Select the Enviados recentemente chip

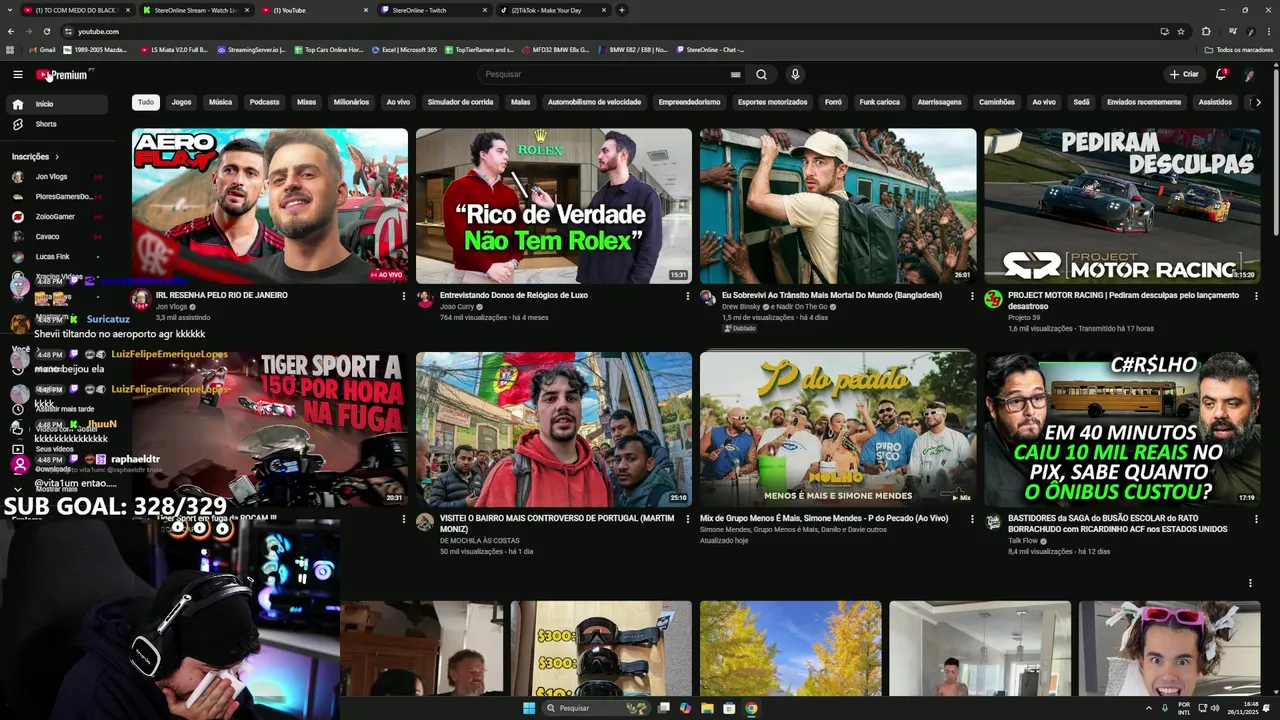(1143, 102)
